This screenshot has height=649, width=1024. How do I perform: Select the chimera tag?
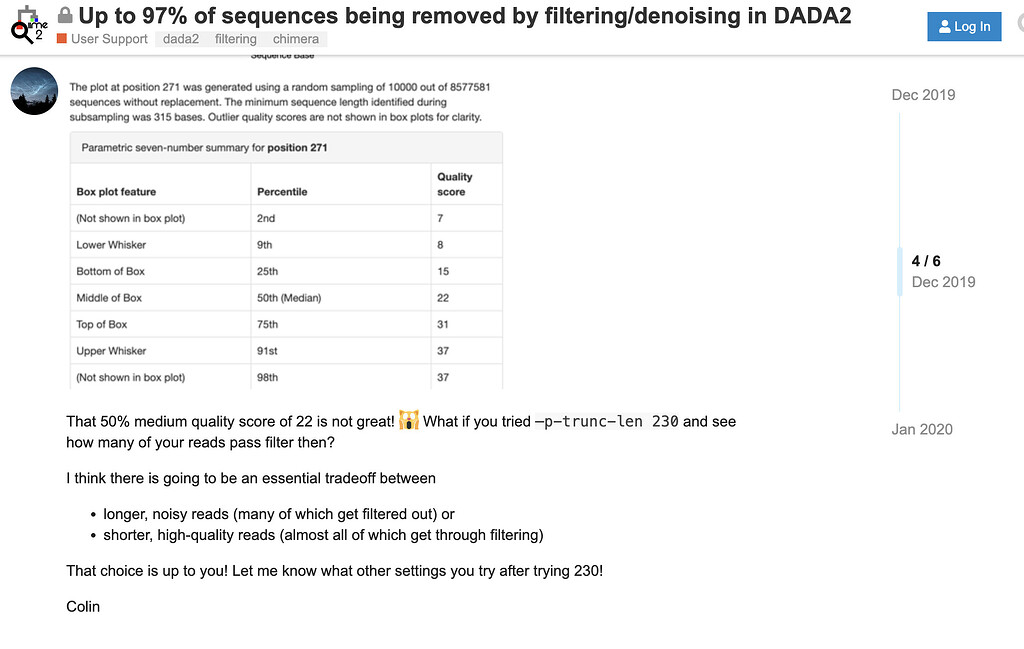tap(295, 39)
